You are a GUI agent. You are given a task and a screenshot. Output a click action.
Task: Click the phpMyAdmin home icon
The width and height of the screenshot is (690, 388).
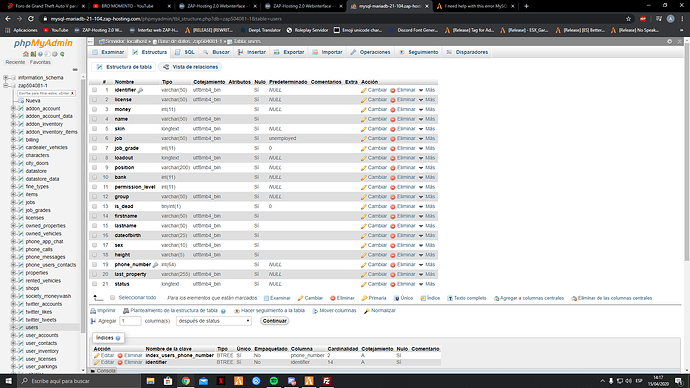tap(26, 54)
